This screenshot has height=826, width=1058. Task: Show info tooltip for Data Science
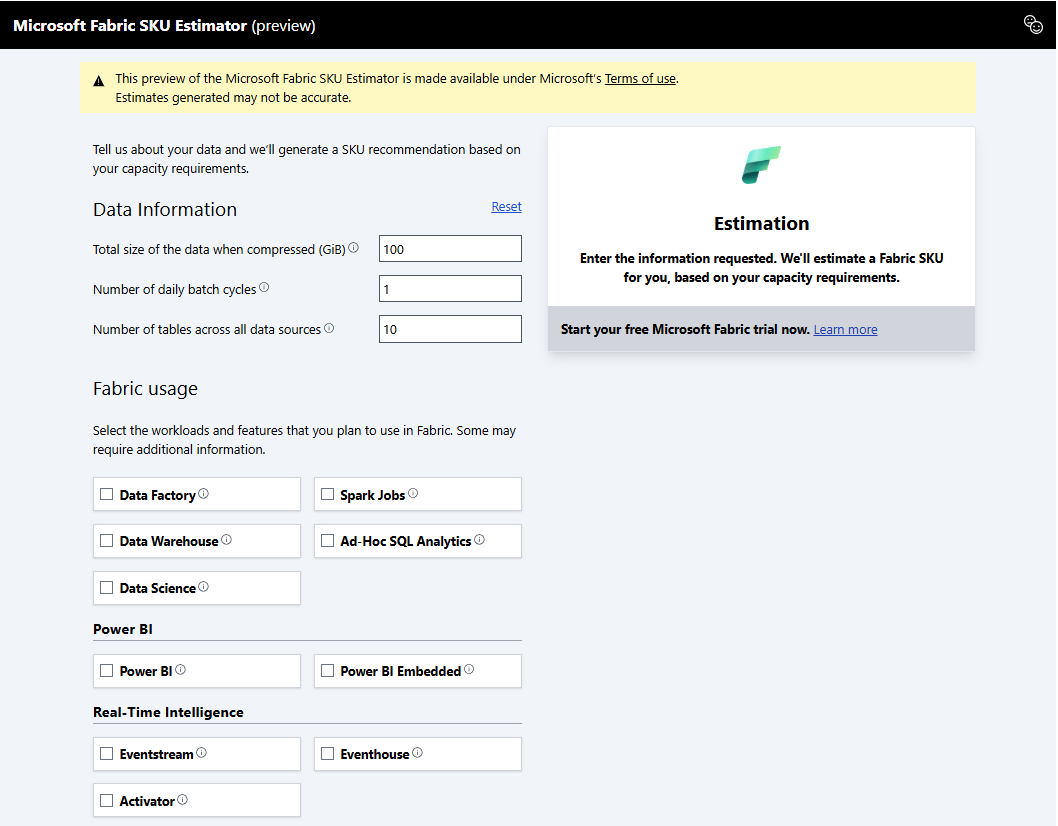click(x=204, y=586)
